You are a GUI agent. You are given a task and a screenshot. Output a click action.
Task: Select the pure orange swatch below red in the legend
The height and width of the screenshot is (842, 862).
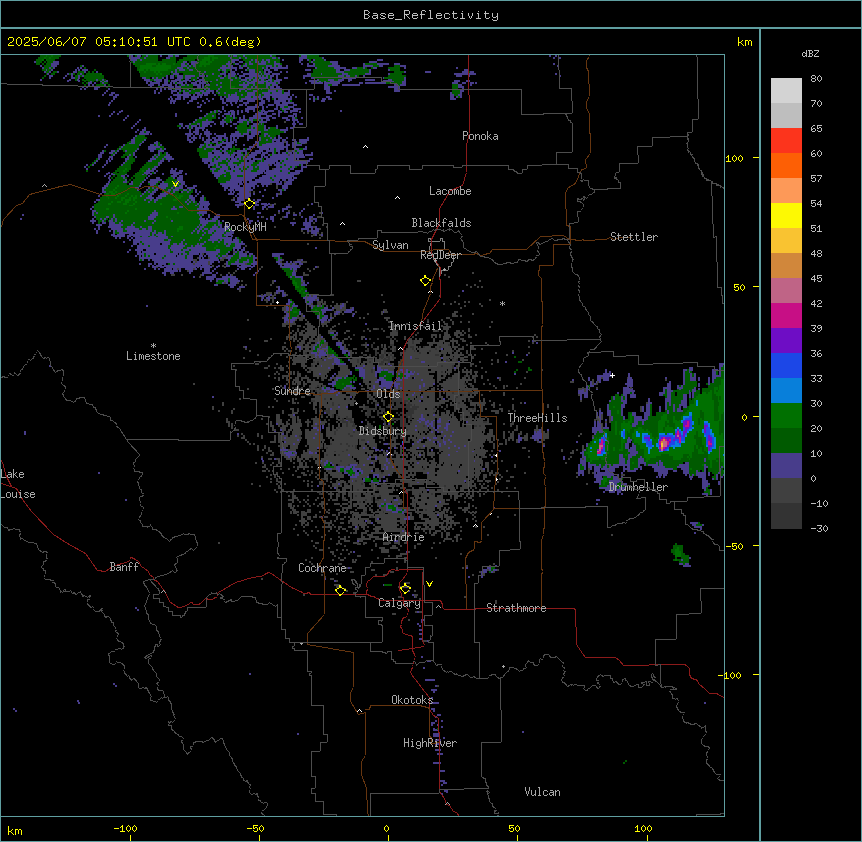[786, 165]
